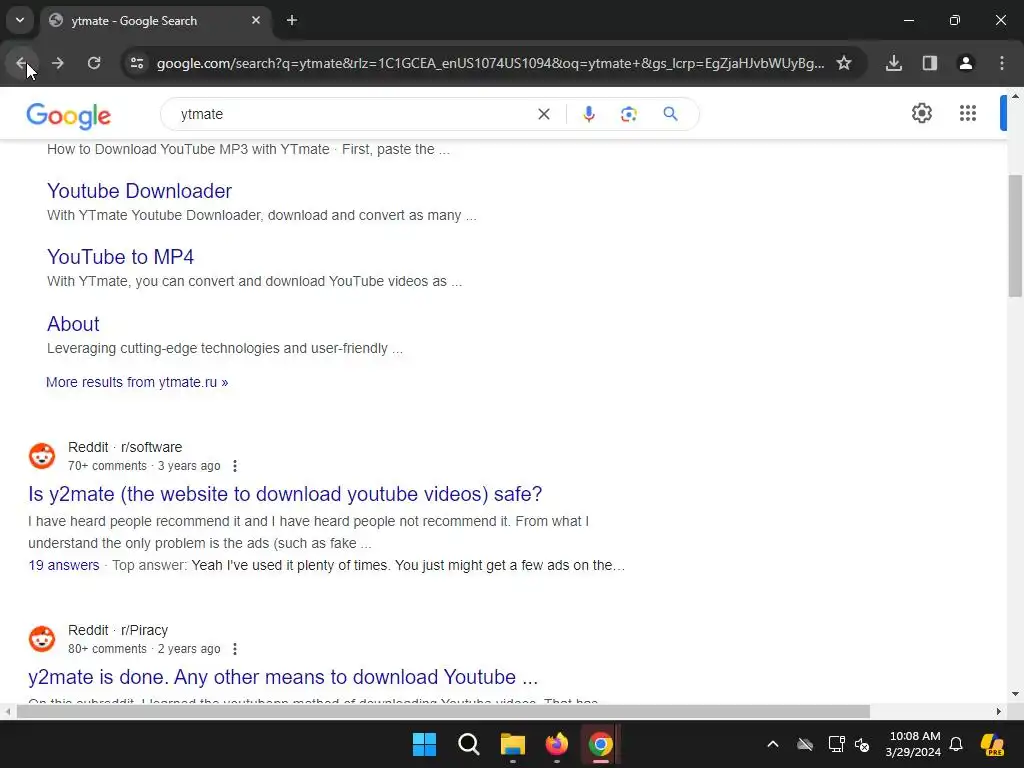This screenshot has height=768, width=1024.
Task: Open Chrome downloads icon
Action: click(894, 63)
